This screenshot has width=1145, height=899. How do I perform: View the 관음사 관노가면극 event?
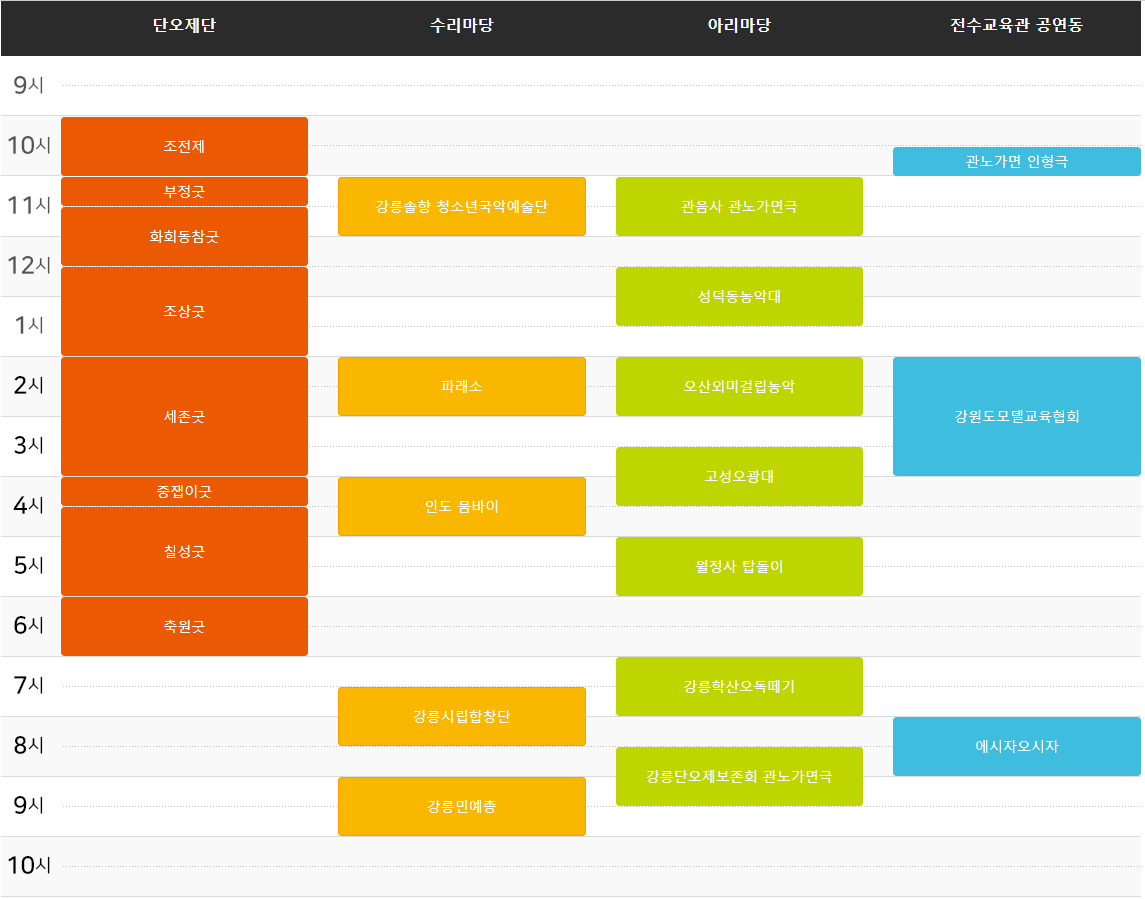(x=739, y=207)
